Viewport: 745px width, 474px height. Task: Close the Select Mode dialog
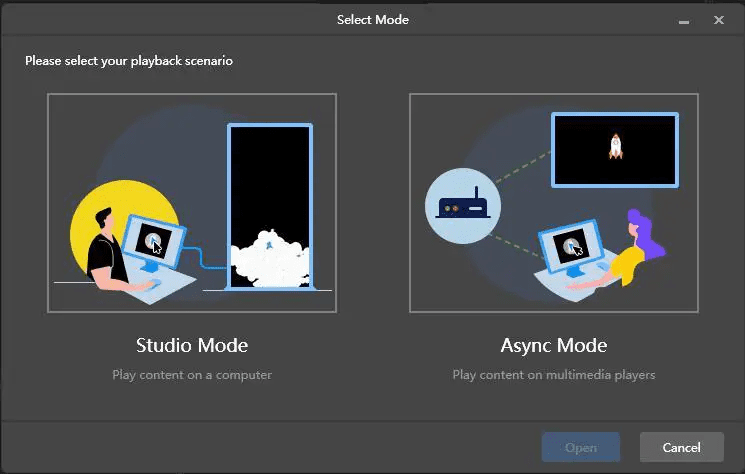tap(719, 20)
